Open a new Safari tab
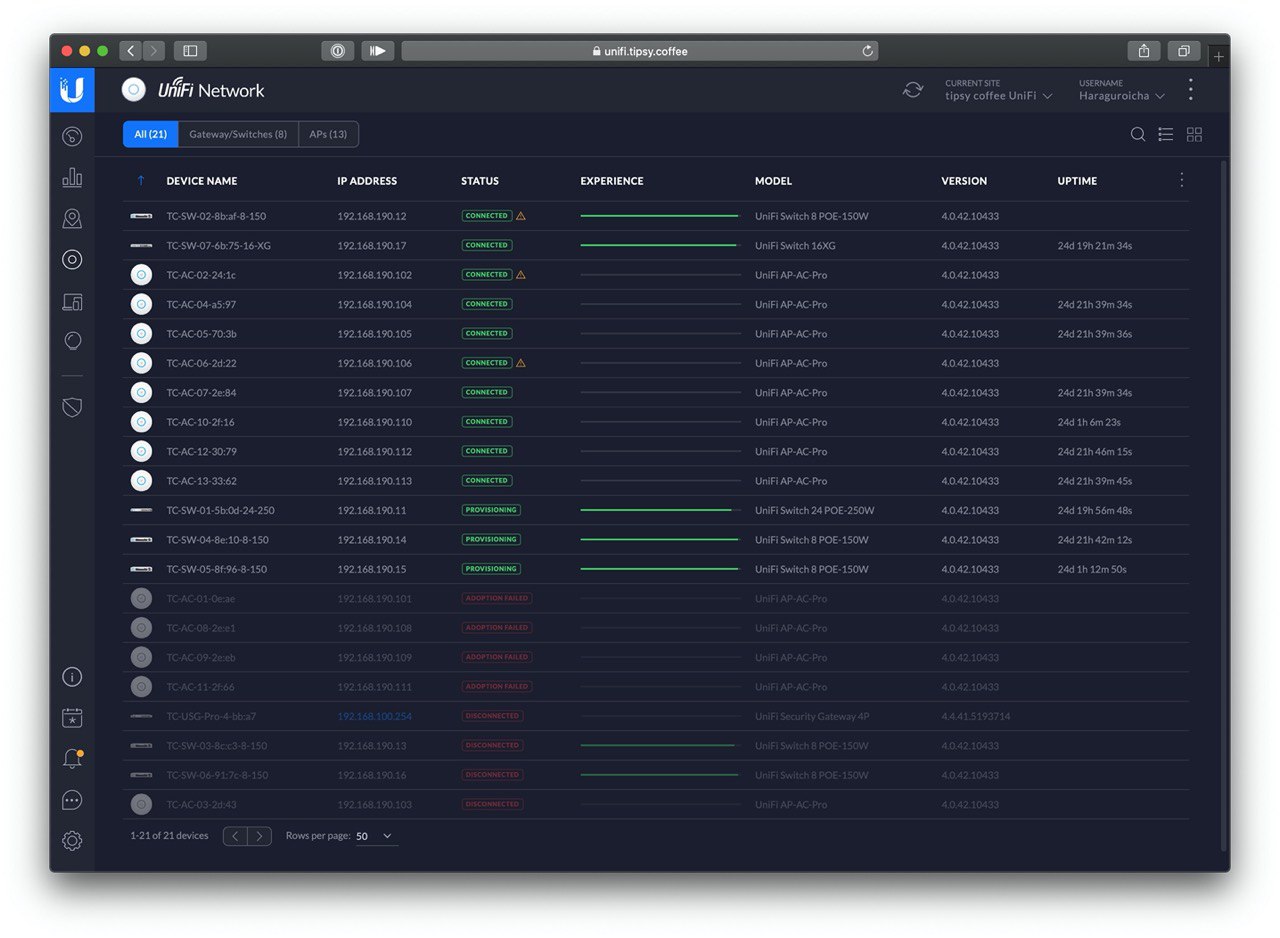Image resolution: width=1280 pixels, height=938 pixels. coord(1218,57)
